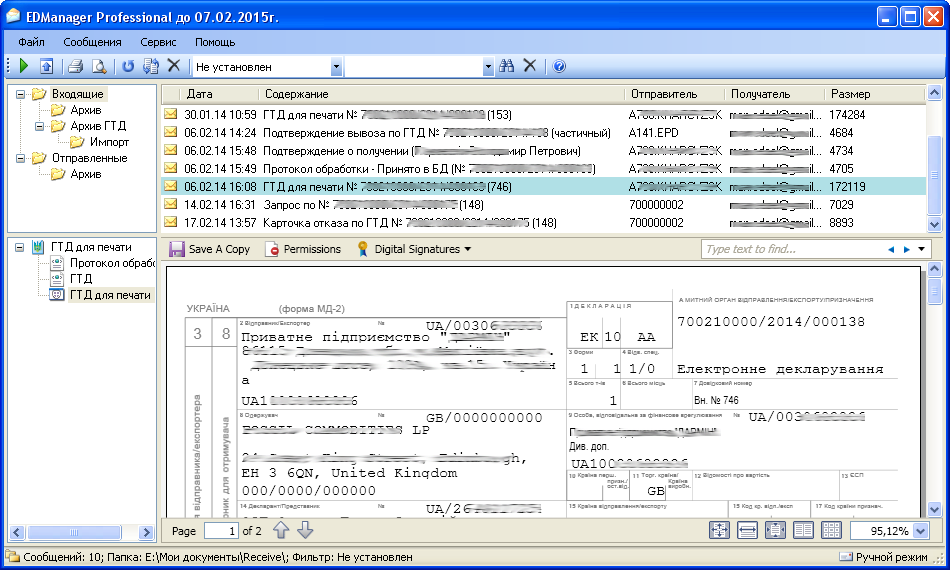The image size is (950, 570).
Task: Open find options black dropdown arrow
Action: point(922,249)
